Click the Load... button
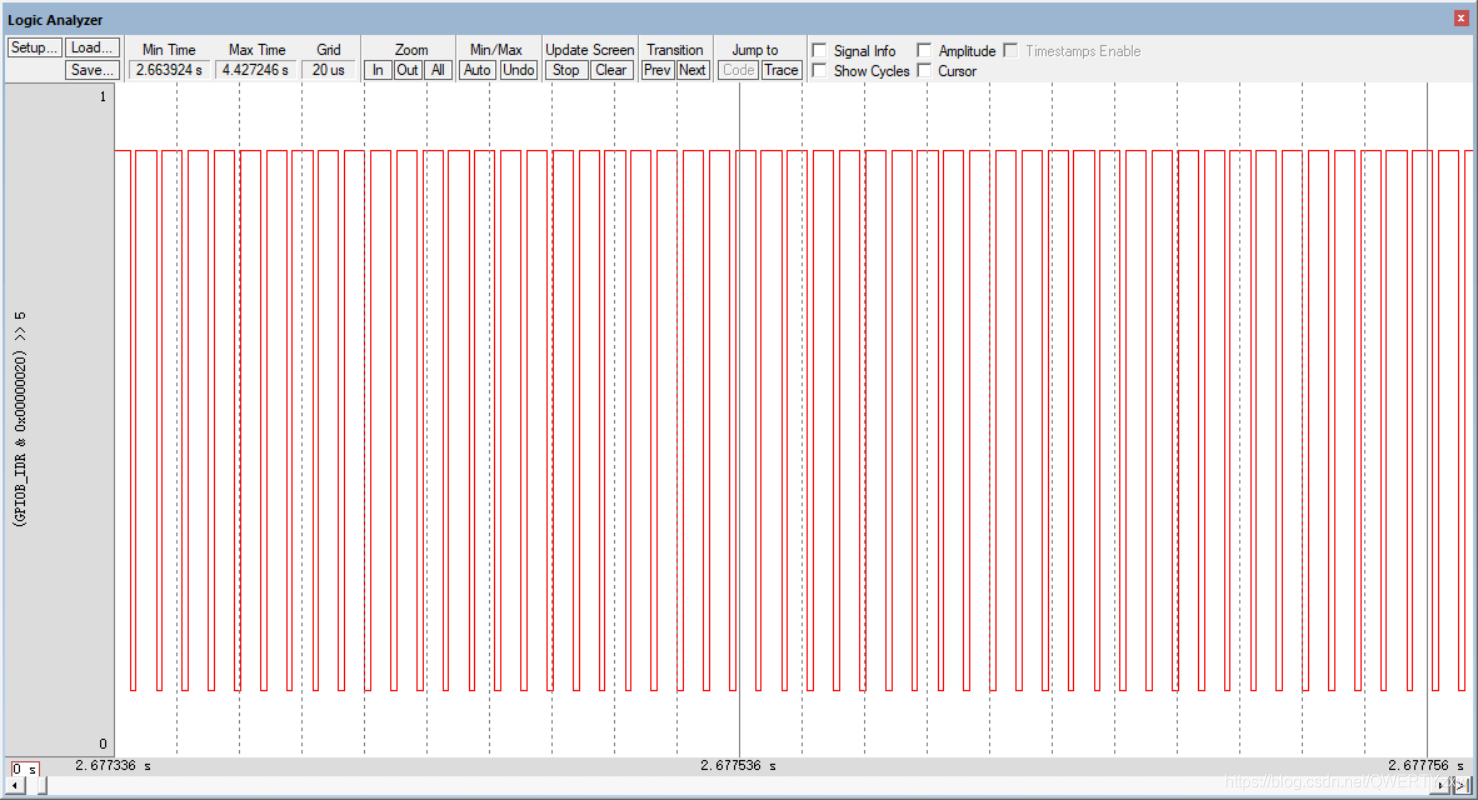The image size is (1478, 800). pos(93,47)
